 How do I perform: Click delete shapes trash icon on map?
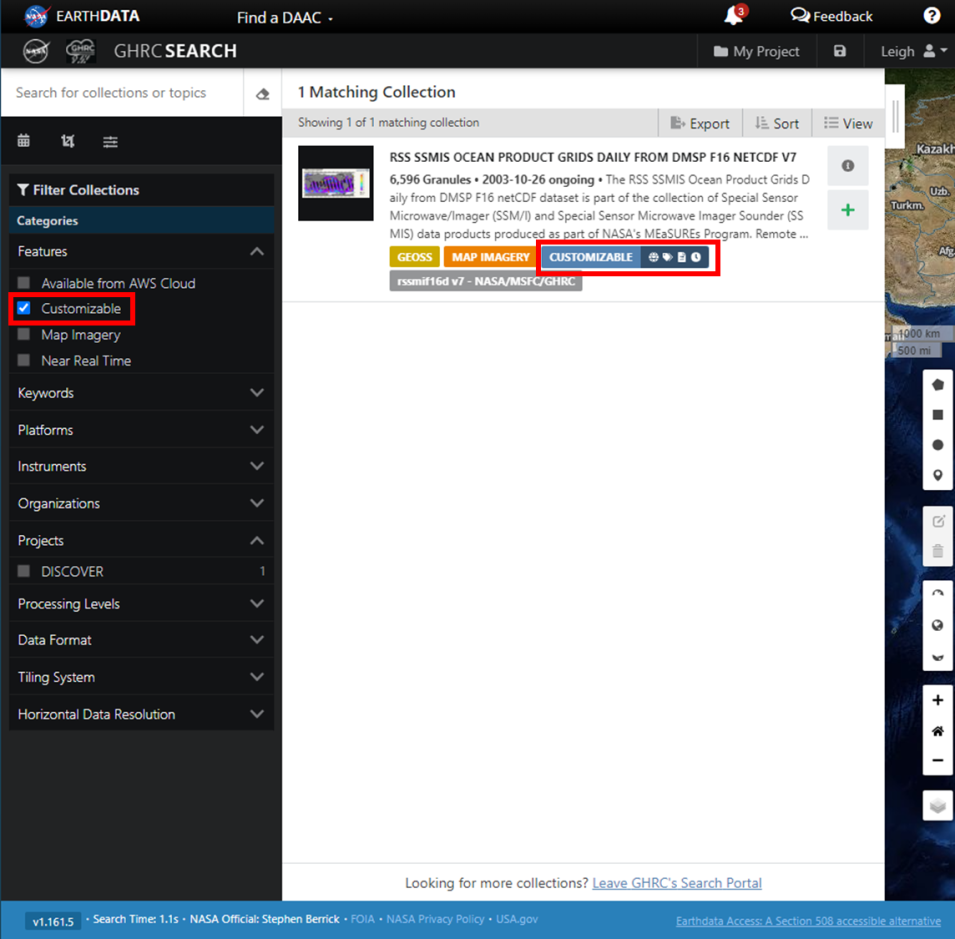(x=938, y=551)
